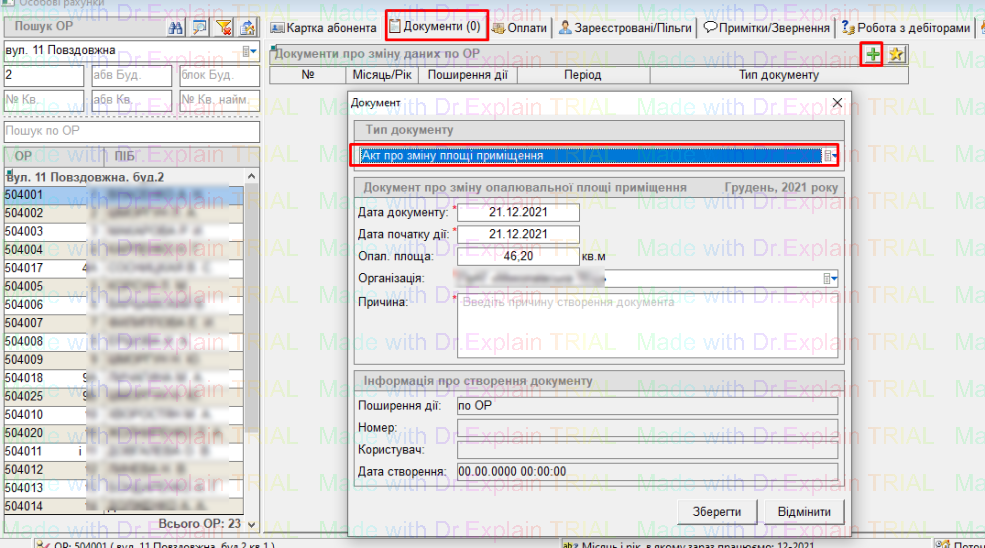This screenshot has height=548, width=985.
Task: Click the export icon in Пошук ОР header
Action: tap(247, 27)
